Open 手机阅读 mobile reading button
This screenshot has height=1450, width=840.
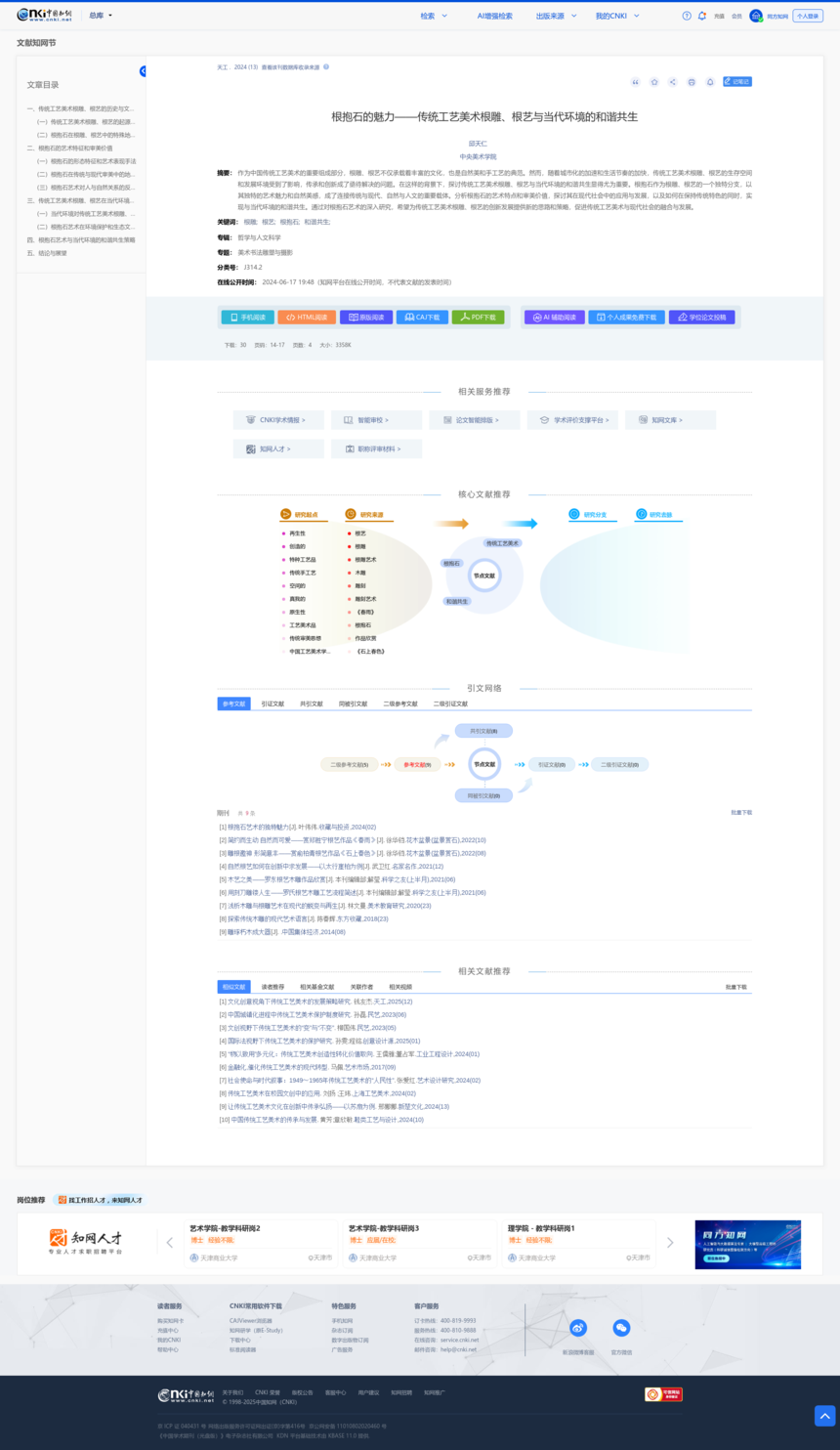click(247, 318)
